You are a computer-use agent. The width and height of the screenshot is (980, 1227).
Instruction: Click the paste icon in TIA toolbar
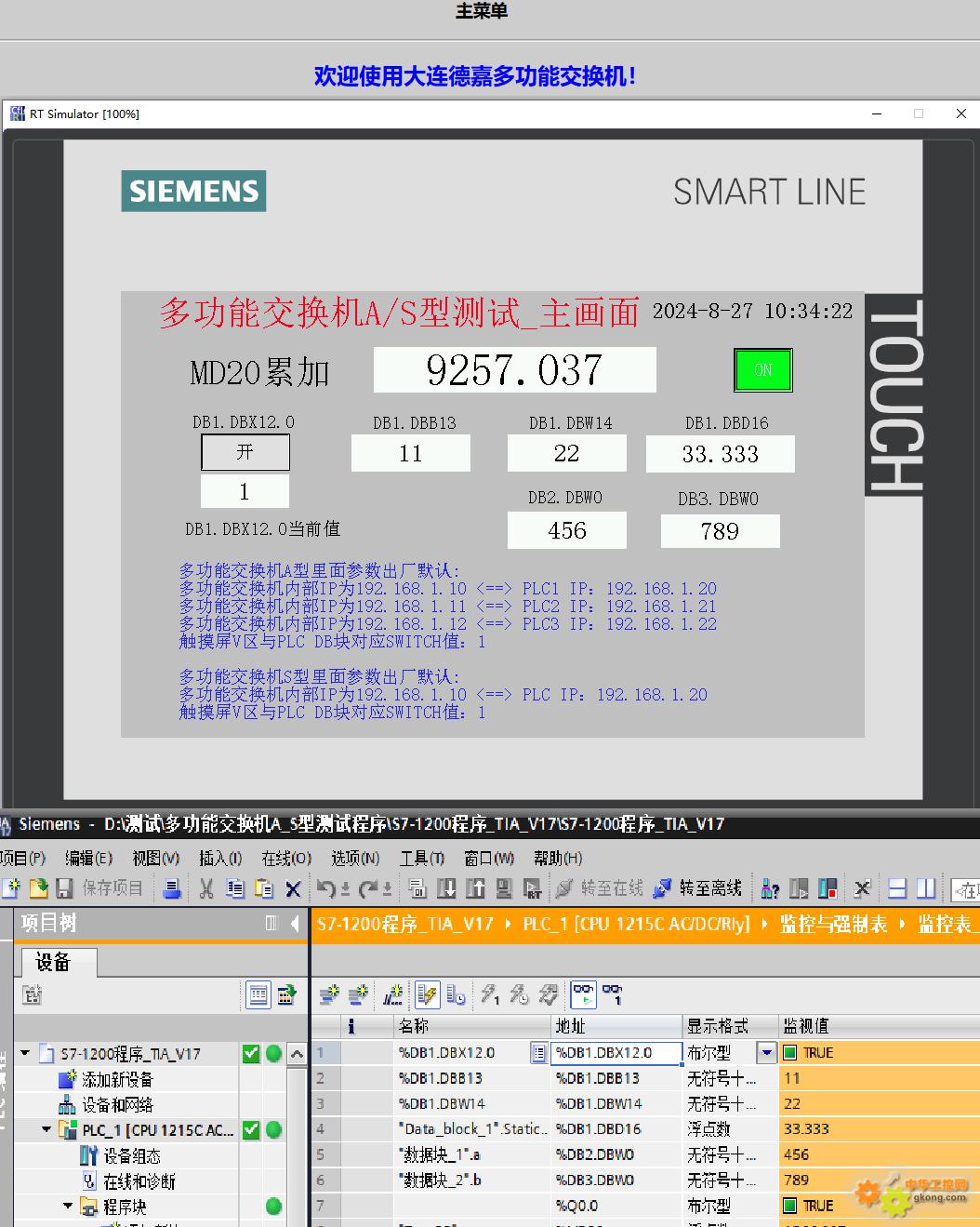[264, 888]
